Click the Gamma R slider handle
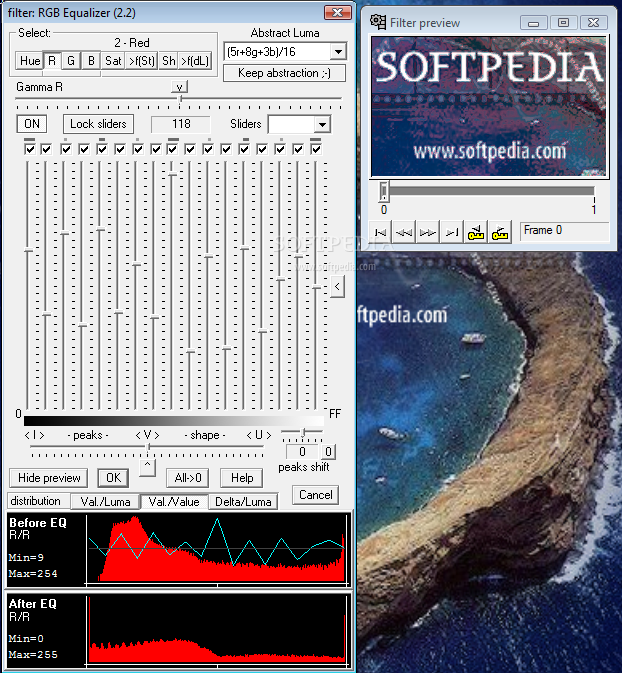Image resolution: width=622 pixels, height=673 pixels. click(180, 99)
